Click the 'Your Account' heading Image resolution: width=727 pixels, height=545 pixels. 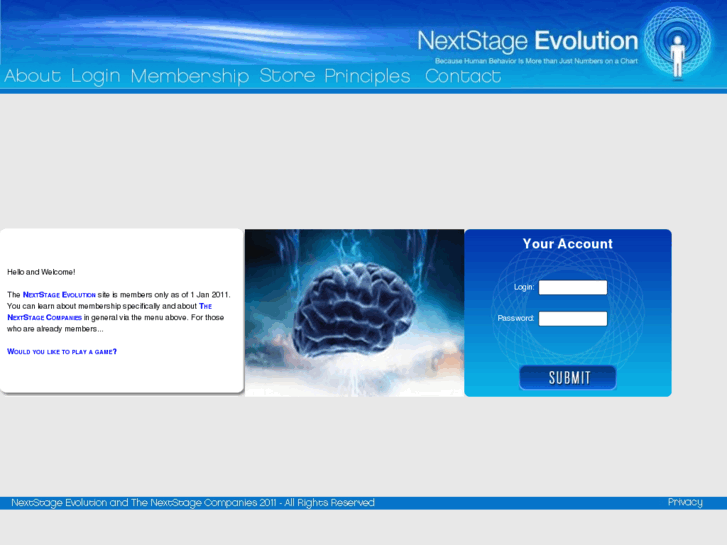point(568,244)
